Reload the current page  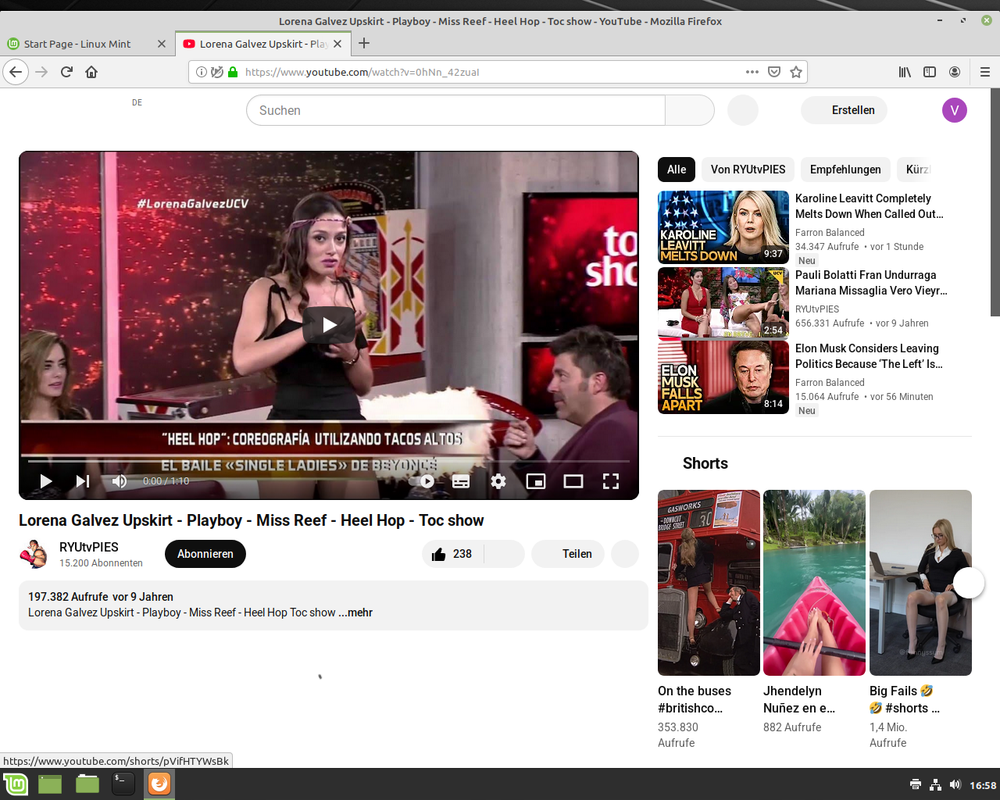pos(66,72)
